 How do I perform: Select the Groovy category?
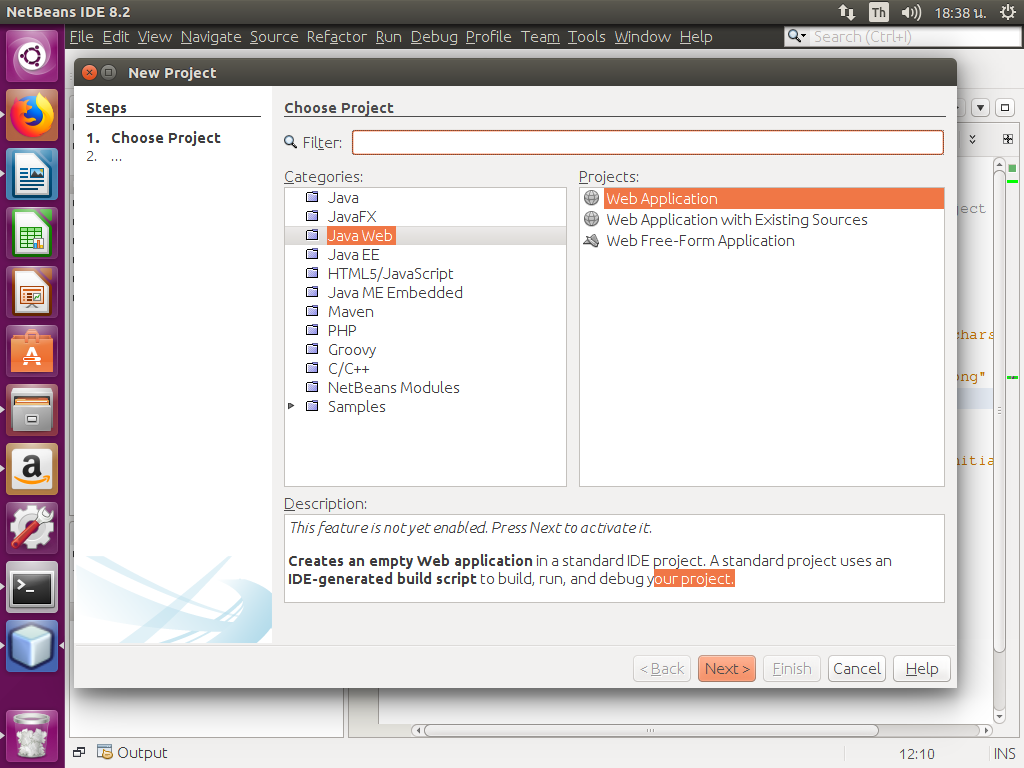(x=352, y=349)
